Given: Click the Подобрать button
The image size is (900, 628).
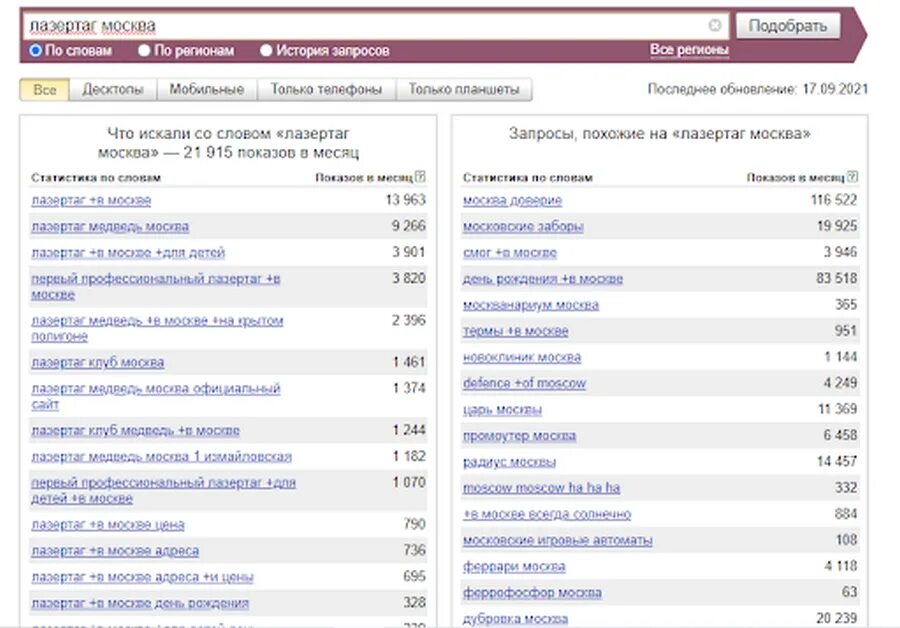Looking at the screenshot, I should [x=788, y=26].
